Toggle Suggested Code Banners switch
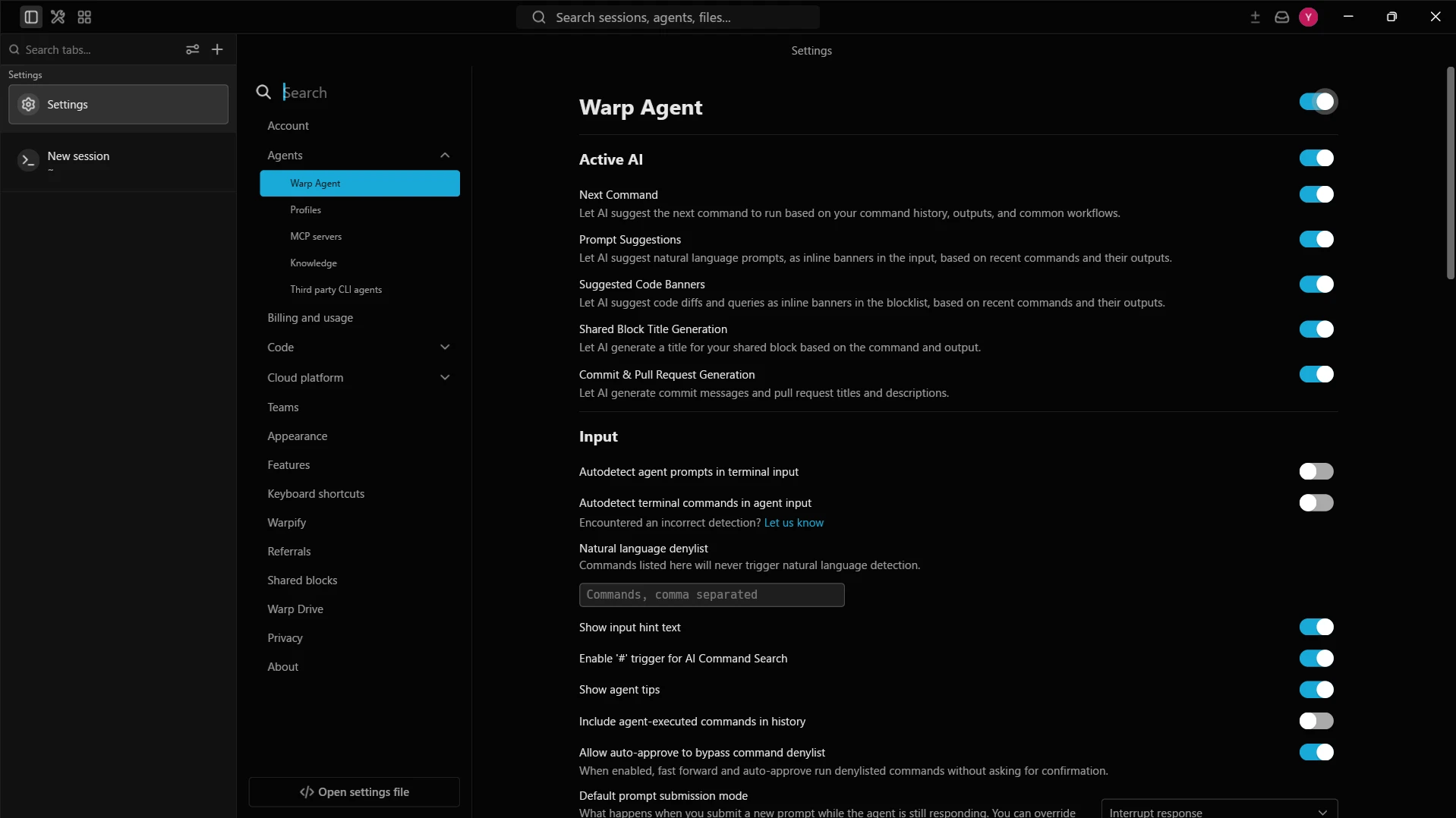 point(1316,284)
